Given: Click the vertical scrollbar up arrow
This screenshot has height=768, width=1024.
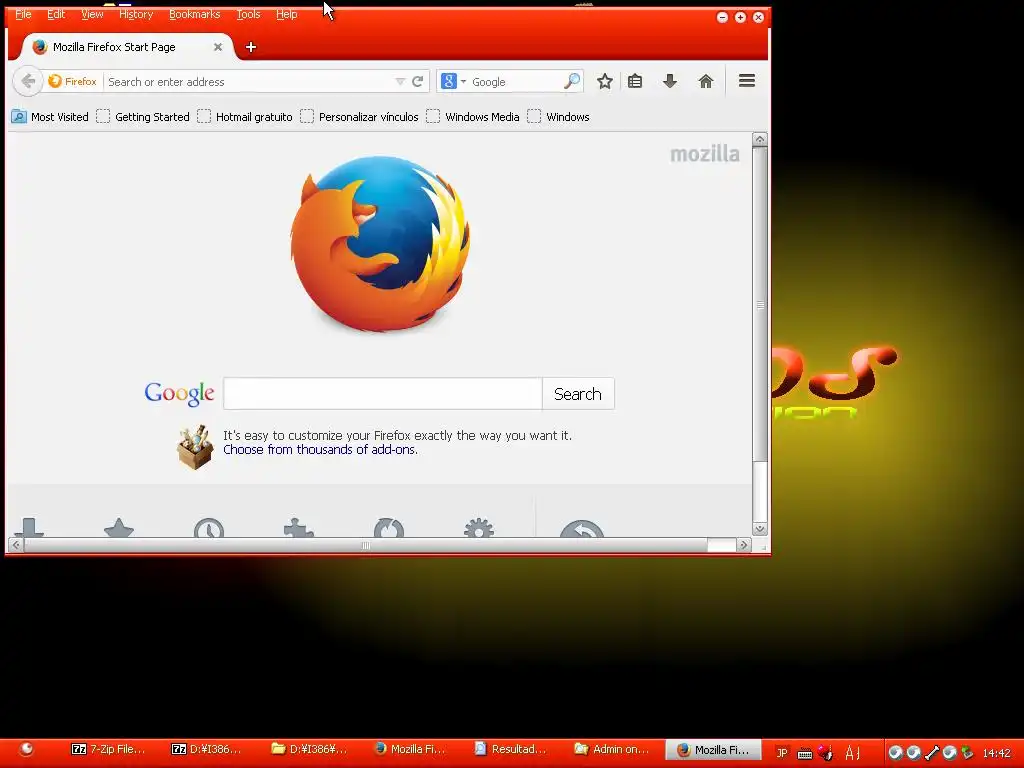Looking at the screenshot, I should 760,139.
